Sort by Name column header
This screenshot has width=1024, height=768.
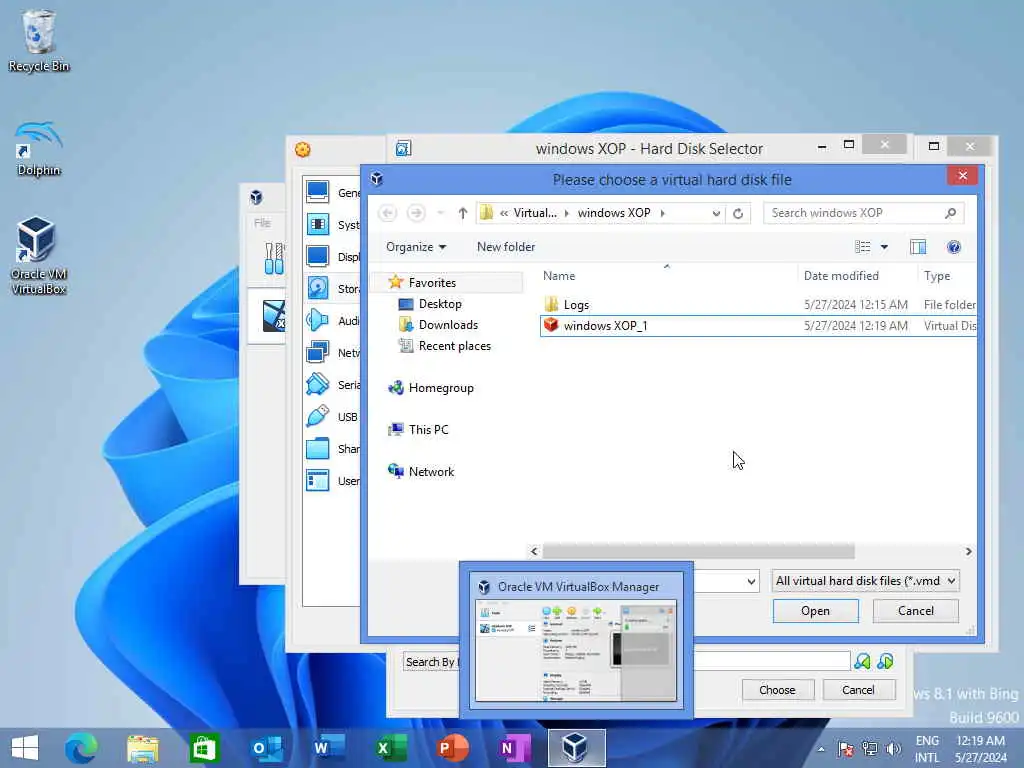[x=667, y=276]
